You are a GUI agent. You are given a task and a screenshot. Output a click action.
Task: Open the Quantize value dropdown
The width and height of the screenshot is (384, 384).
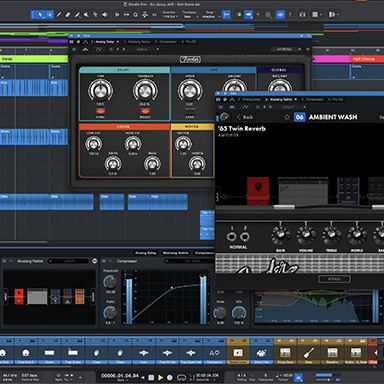tap(169, 16)
